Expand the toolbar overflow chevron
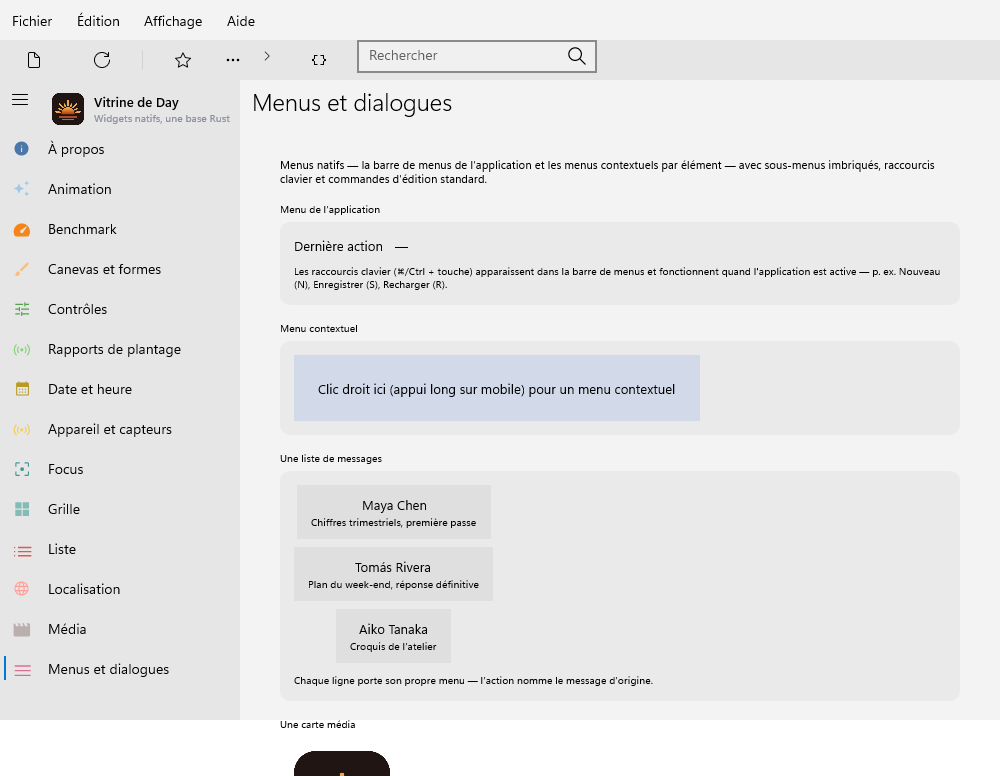The height and width of the screenshot is (776, 1000). [267, 56]
